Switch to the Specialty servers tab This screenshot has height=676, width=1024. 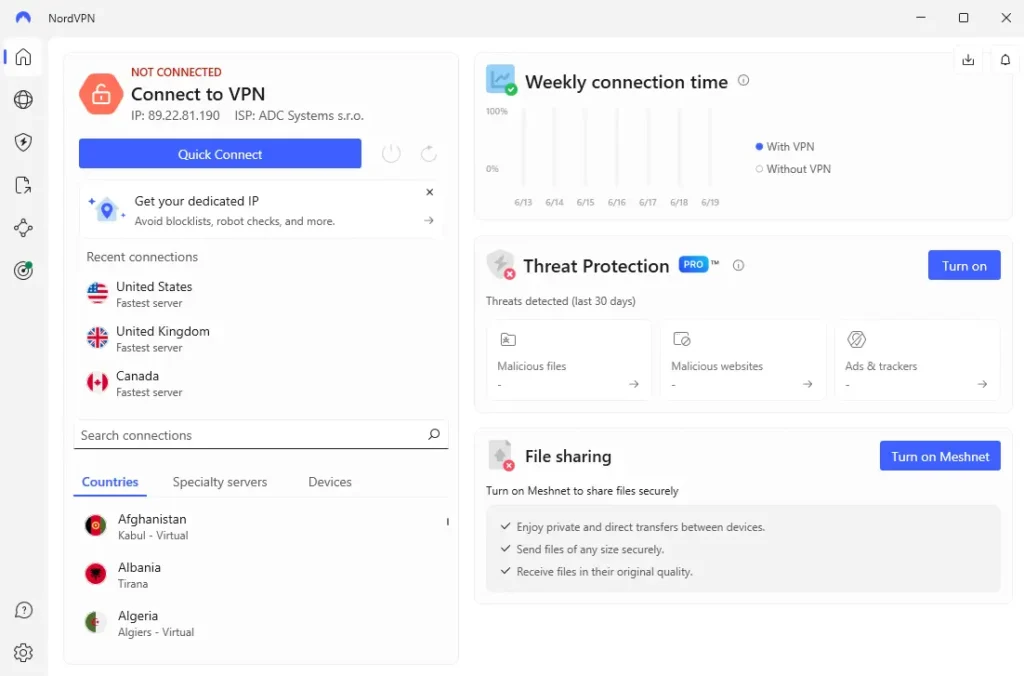[x=220, y=482]
